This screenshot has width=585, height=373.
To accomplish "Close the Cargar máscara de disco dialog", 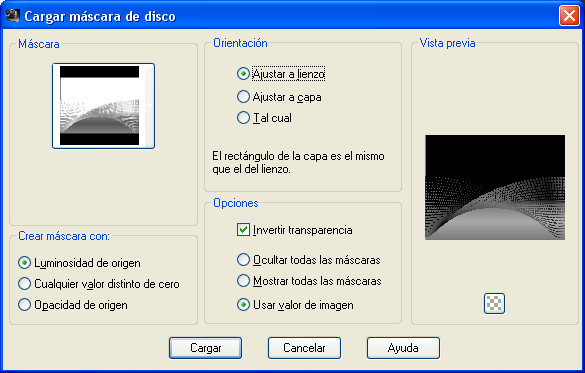I will pos(569,16).
